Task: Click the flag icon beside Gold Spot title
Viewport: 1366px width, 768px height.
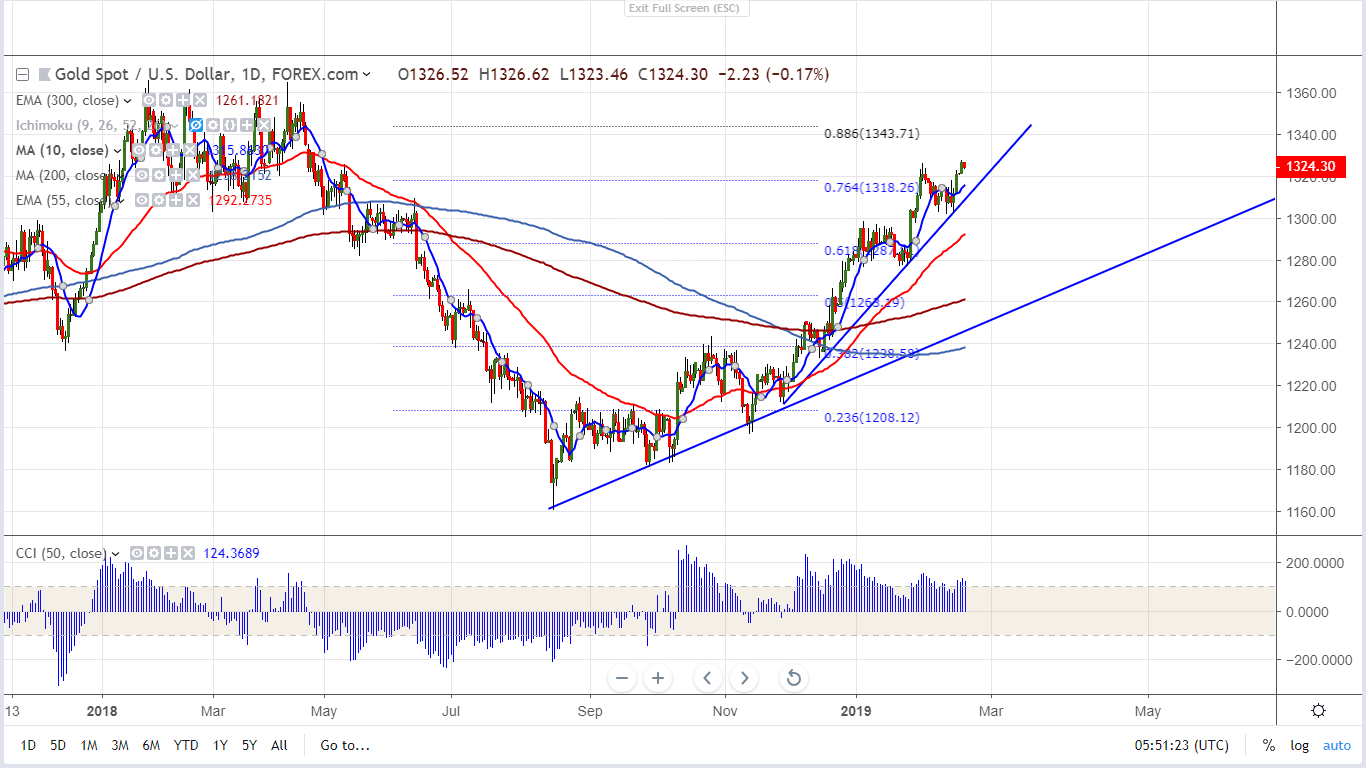Action: 45,74
